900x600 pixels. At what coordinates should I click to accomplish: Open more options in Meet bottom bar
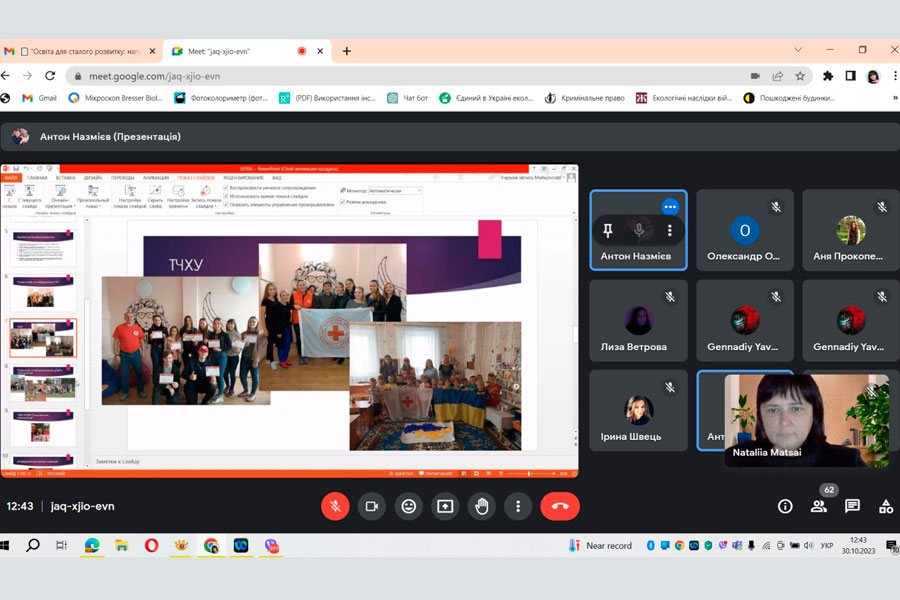tap(518, 506)
